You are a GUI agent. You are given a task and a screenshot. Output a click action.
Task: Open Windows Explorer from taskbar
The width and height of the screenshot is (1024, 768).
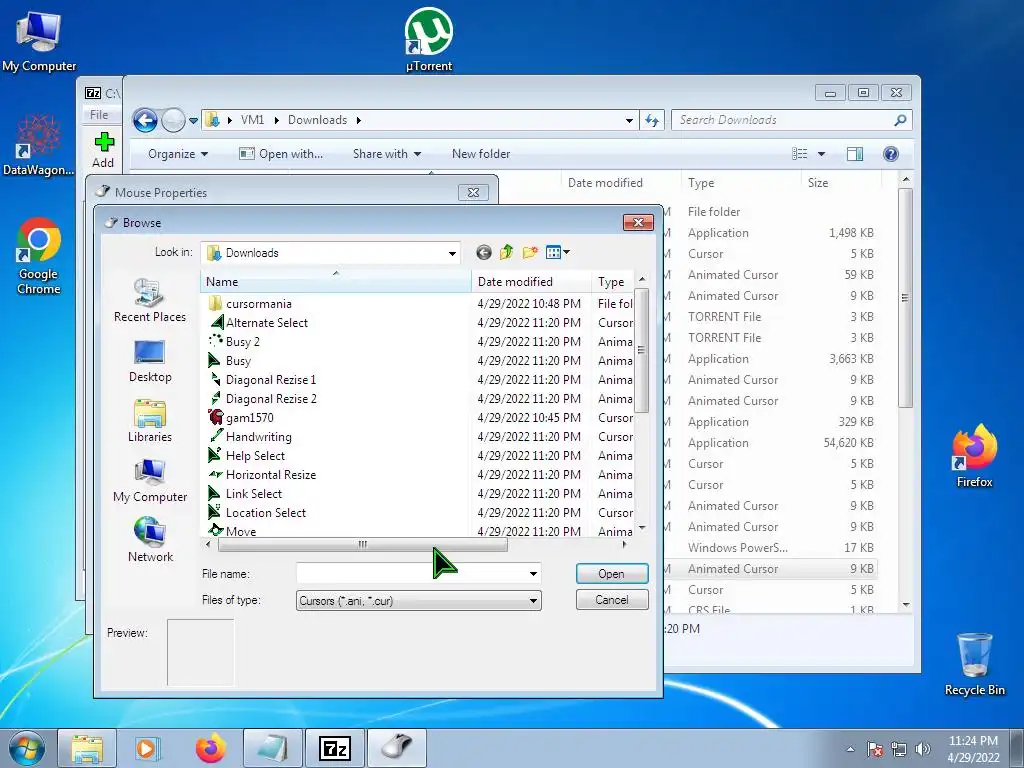[87, 748]
